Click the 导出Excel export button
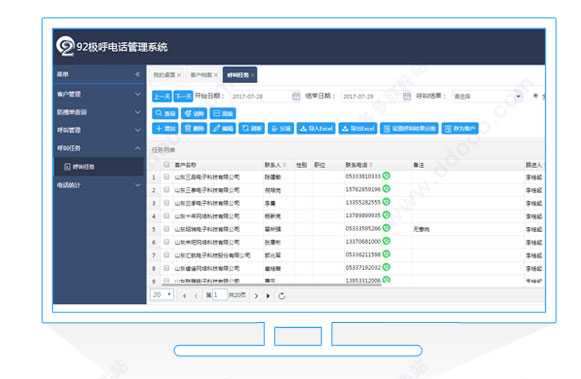The width and height of the screenshot is (581, 379). 358,129
